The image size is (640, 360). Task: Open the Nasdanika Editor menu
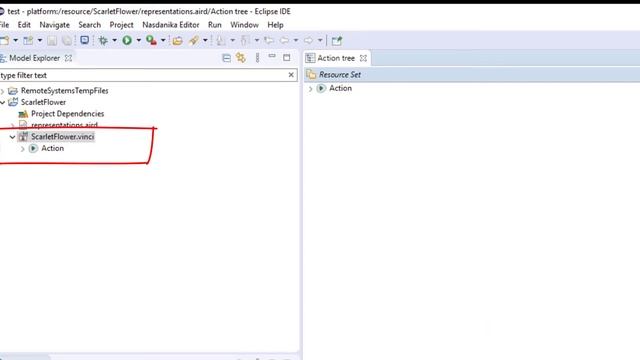tap(171, 25)
